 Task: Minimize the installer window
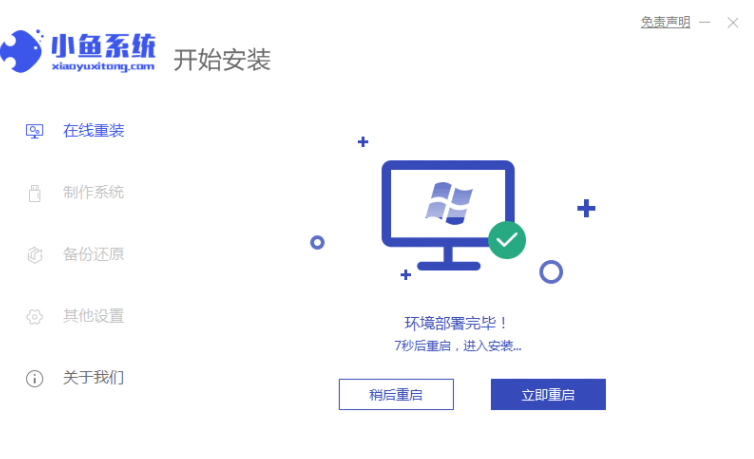(705, 23)
